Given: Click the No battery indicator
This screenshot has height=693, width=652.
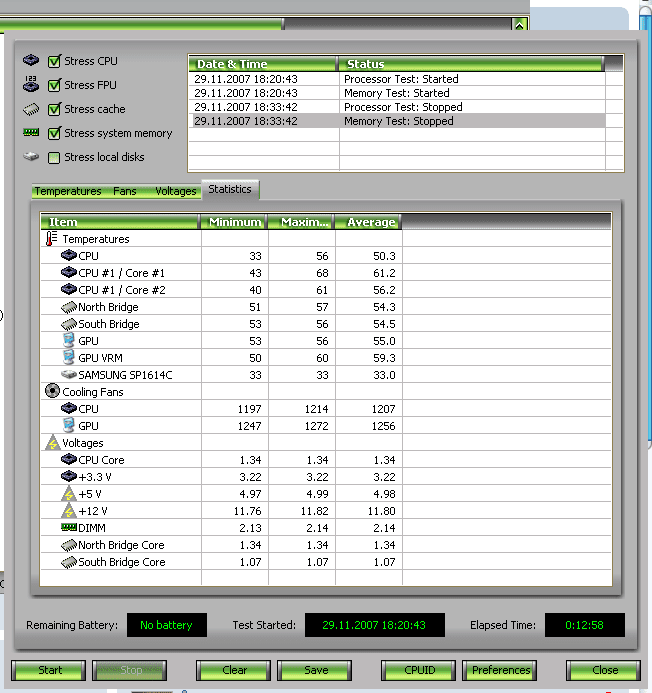Looking at the screenshot, I should [x=167, y=625].
